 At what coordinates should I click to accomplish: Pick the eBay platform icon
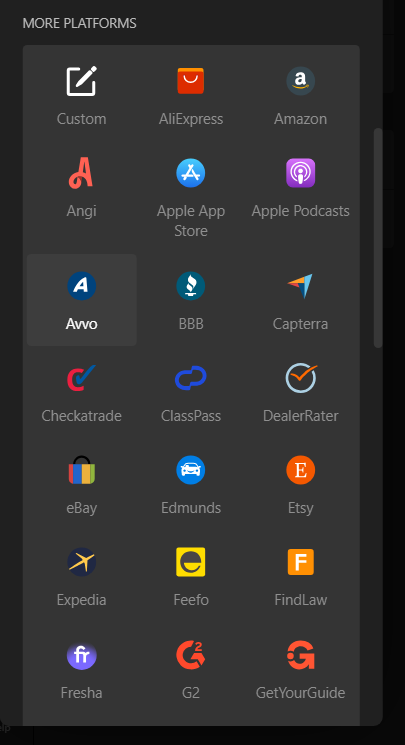click(81, 470)
